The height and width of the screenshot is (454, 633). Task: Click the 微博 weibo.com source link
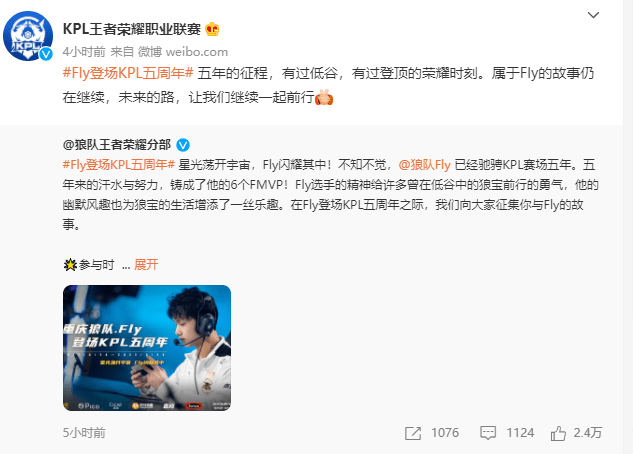[x=183, y=52]
